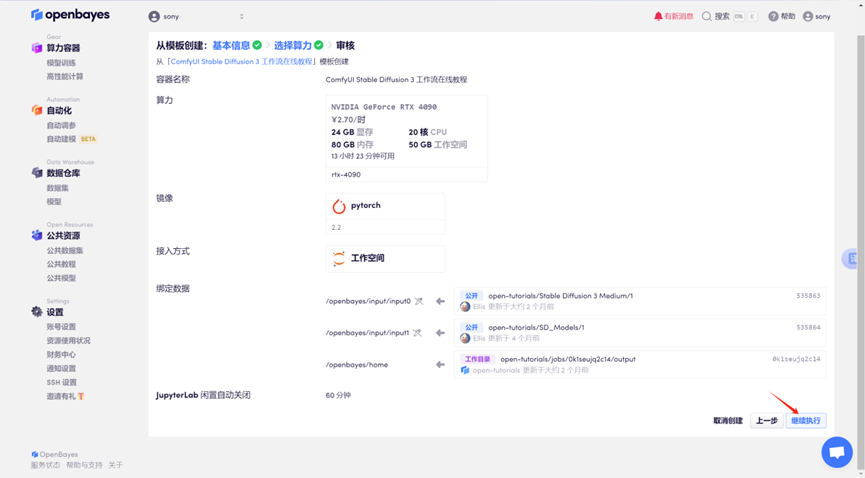The image size is (865, 478).
Task: Click the arrow icon beside input0 path
Action: click(440, 301)
